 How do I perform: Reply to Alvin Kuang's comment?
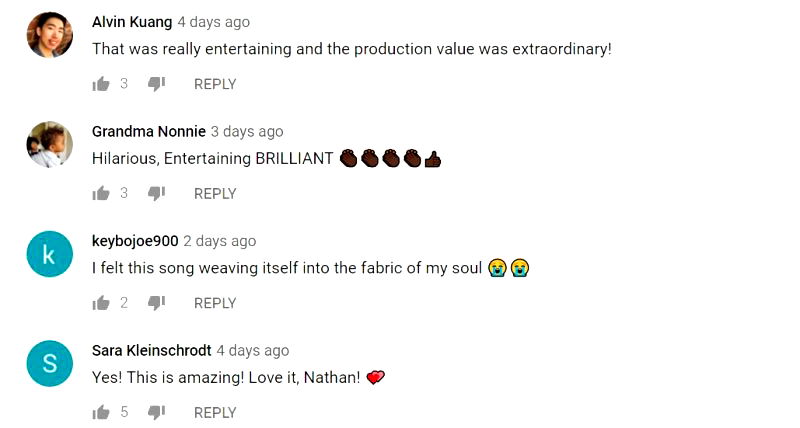(x=215, y=84)
